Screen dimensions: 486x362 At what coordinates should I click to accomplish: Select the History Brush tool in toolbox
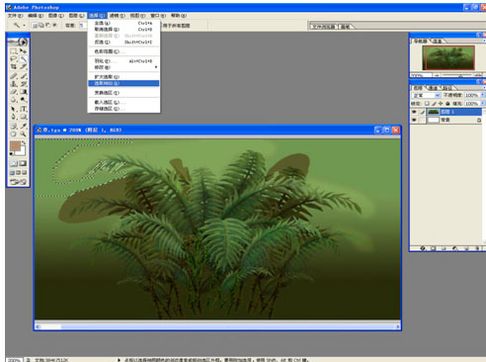23,84
